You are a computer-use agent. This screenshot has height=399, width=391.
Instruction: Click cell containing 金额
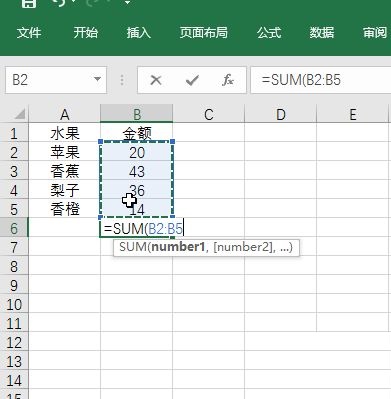click(x=137, y=133)
